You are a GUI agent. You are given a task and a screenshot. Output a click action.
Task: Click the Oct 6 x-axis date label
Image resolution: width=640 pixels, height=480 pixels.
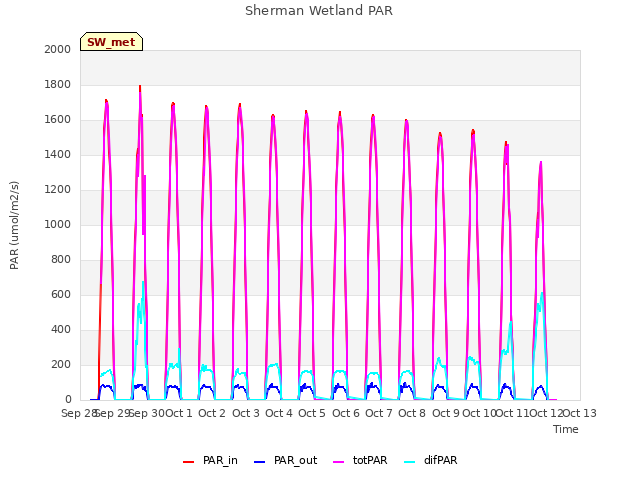tap(346, 413)
